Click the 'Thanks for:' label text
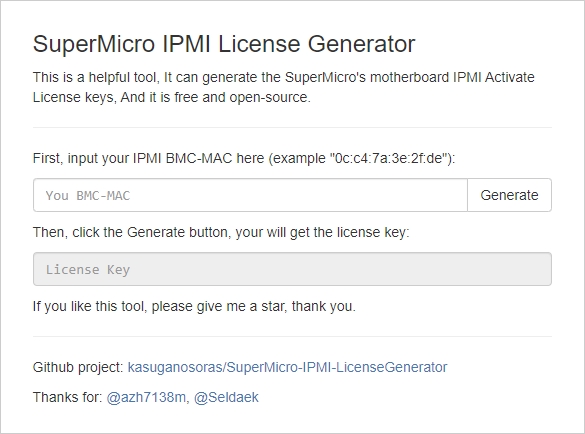 [x=68, y=397]
